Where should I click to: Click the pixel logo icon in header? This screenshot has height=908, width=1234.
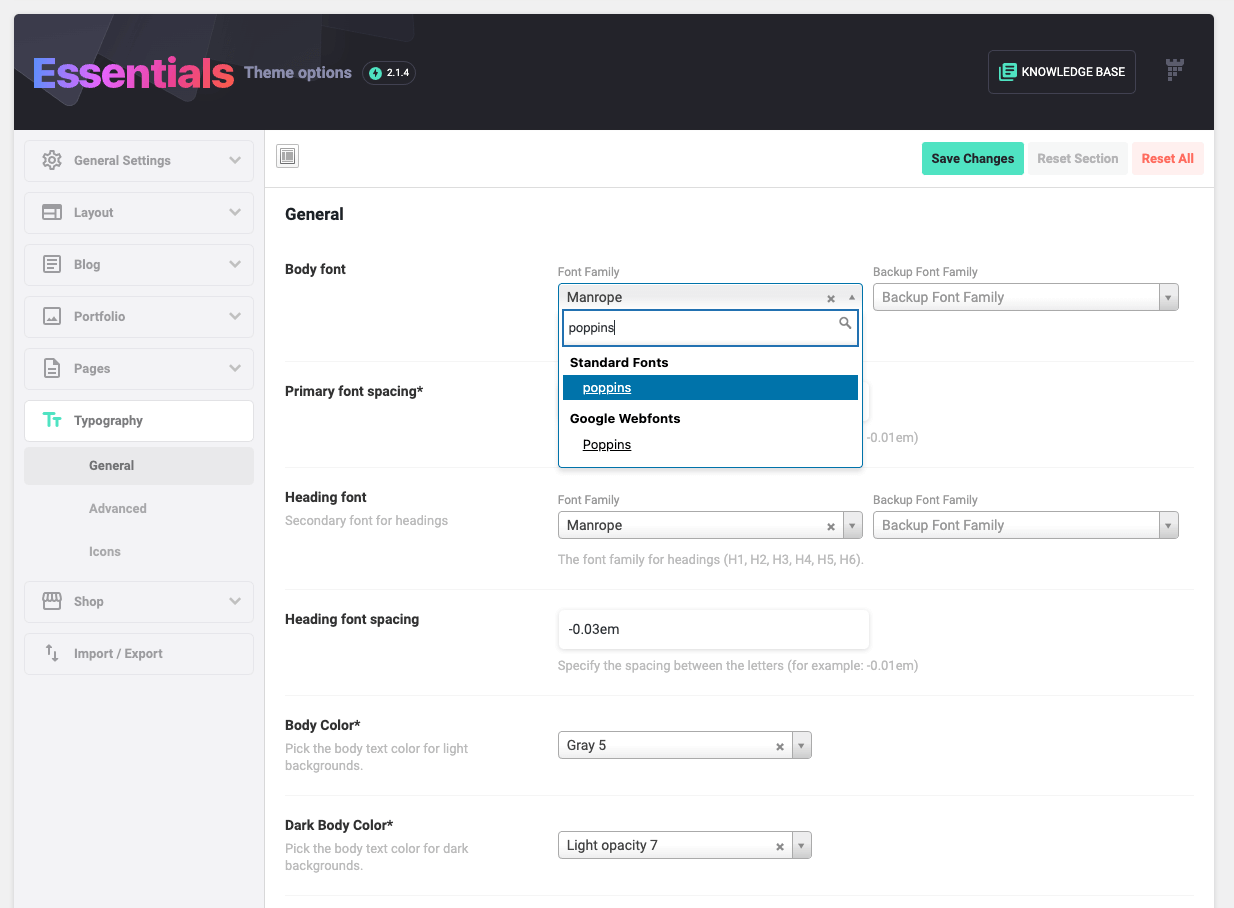[1175, 69]
